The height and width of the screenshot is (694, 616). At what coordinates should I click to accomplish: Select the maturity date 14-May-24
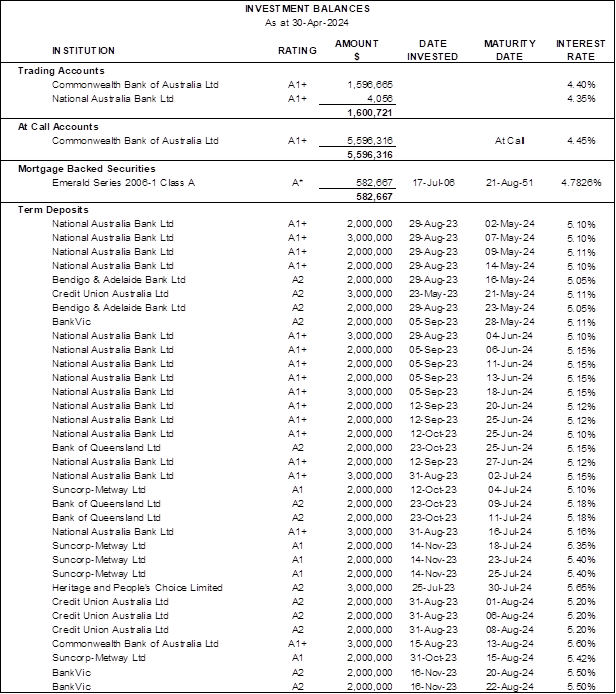coord(509,266)
